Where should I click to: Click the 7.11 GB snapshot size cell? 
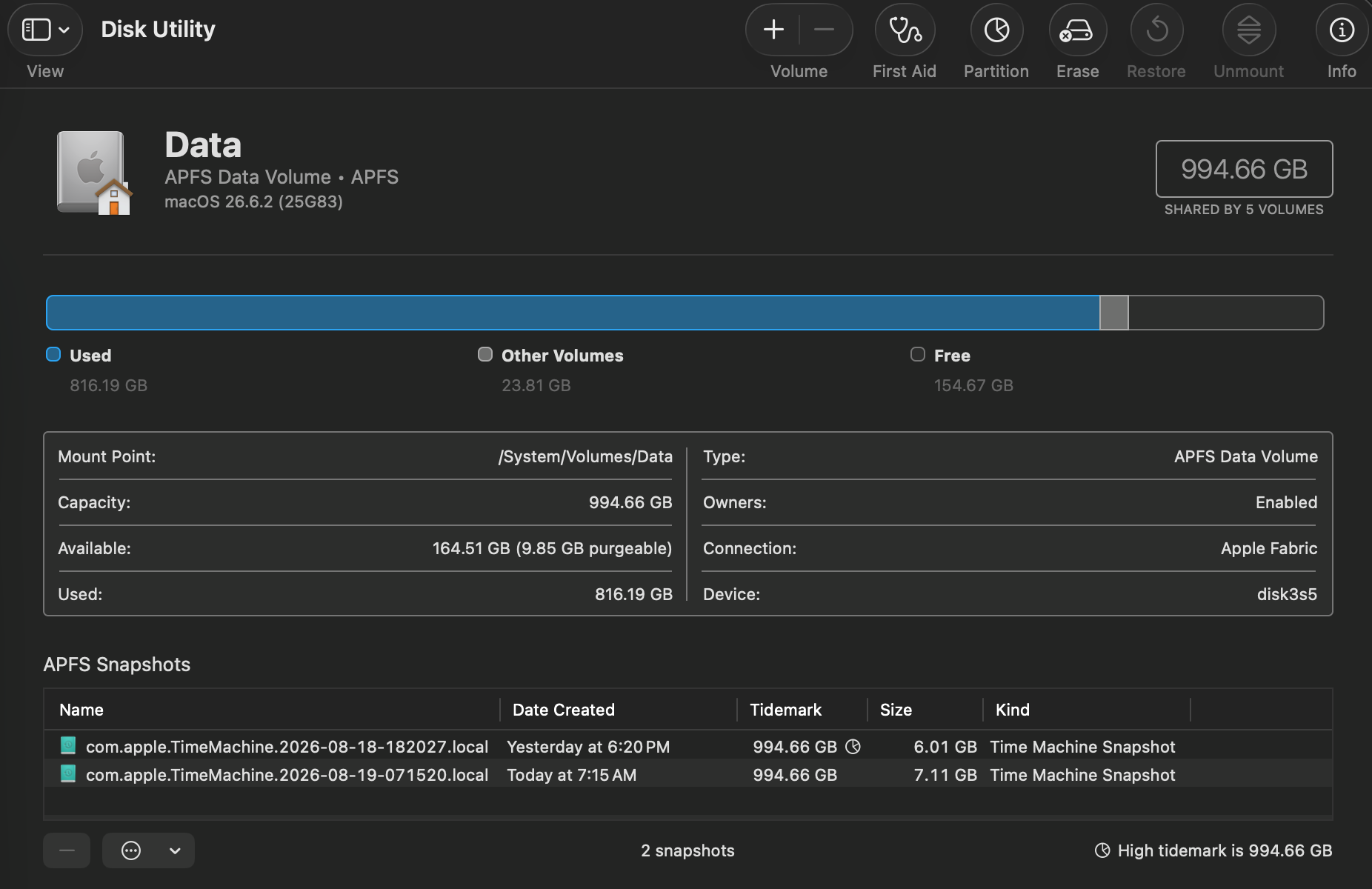tap(945, 775)
